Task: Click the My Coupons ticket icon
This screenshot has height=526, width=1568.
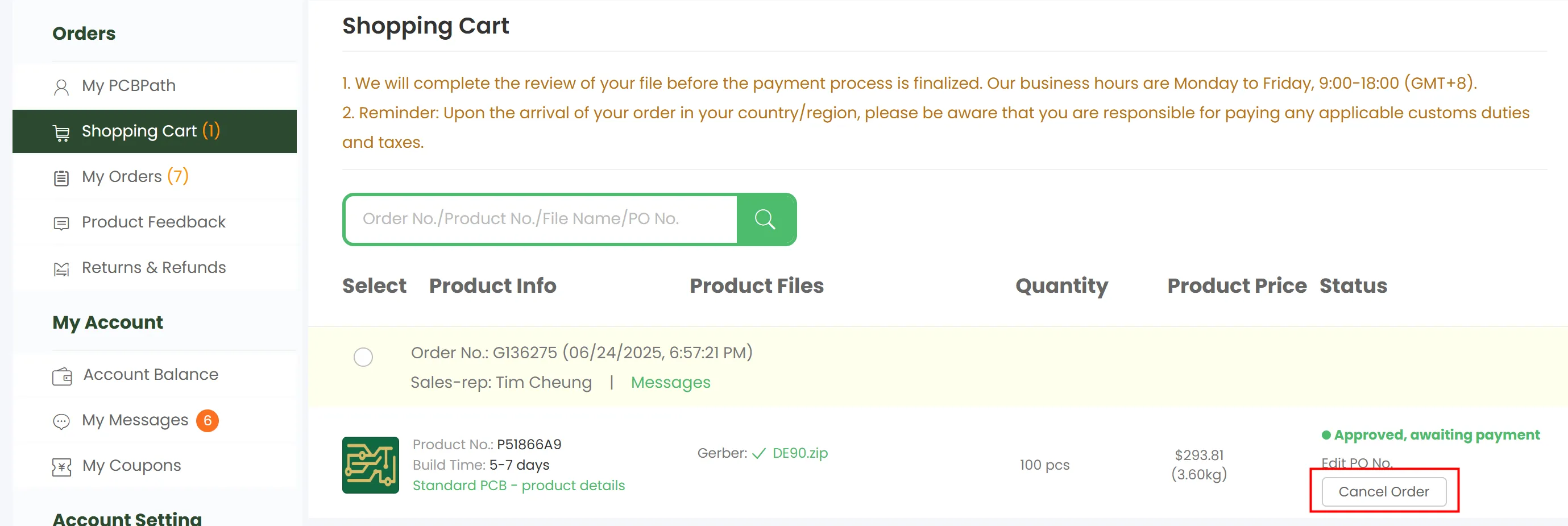Action: [61, 467]
